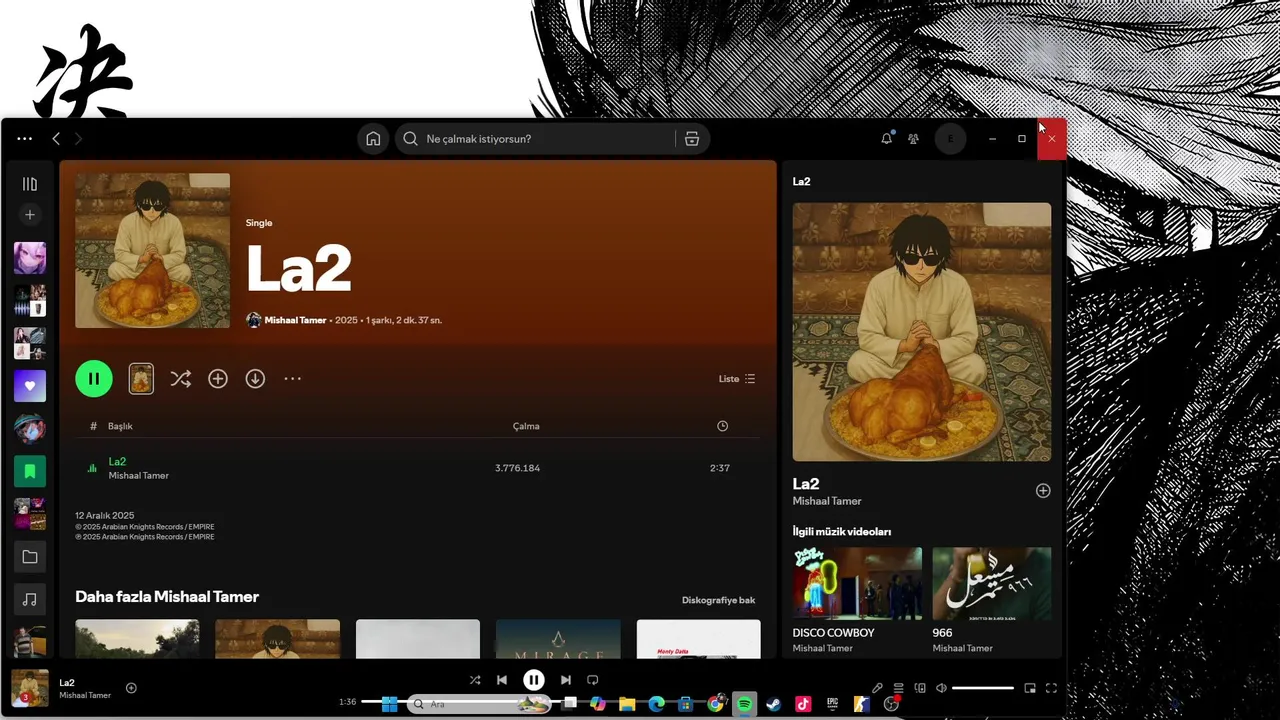Click the La2 thumbnail in the bottom player bar
The width and height of the screenshot is (1280, 720).
[30, 688]
